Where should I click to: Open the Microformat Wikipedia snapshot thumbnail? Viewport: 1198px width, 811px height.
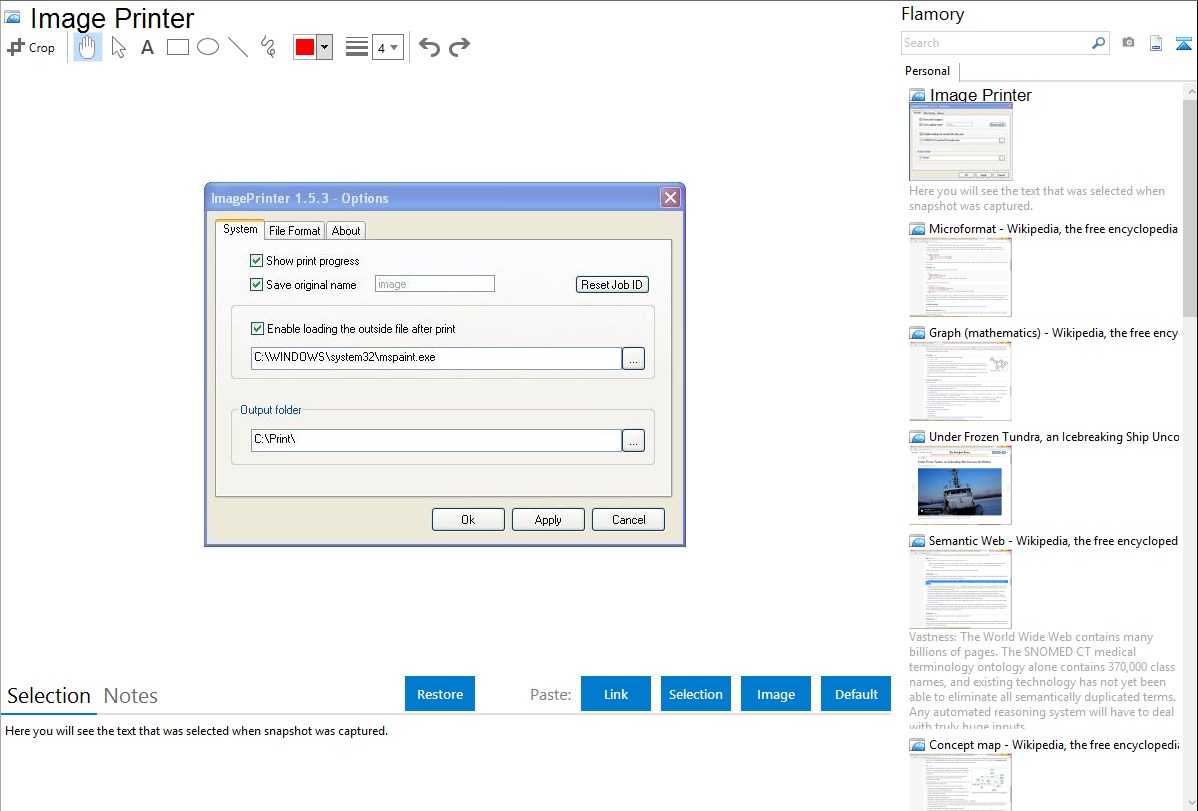pyautogui.click(x=960, y=277)
